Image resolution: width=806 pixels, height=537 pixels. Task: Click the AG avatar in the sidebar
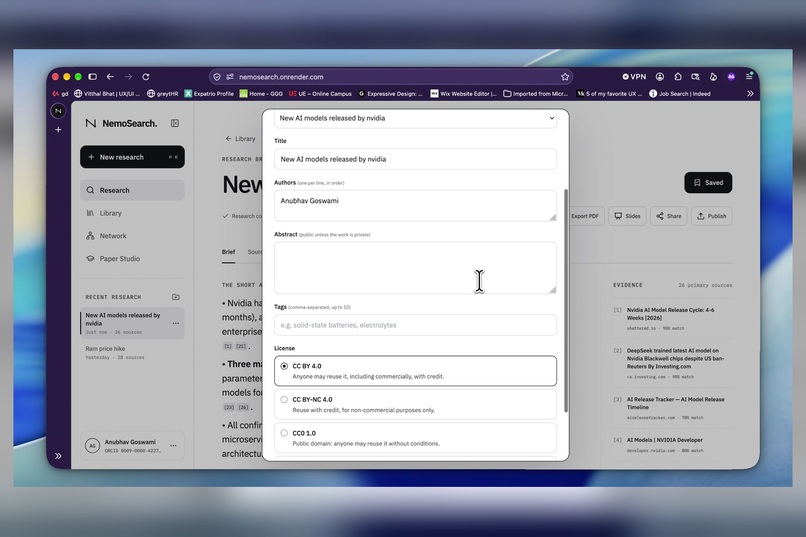coord(93,446)
